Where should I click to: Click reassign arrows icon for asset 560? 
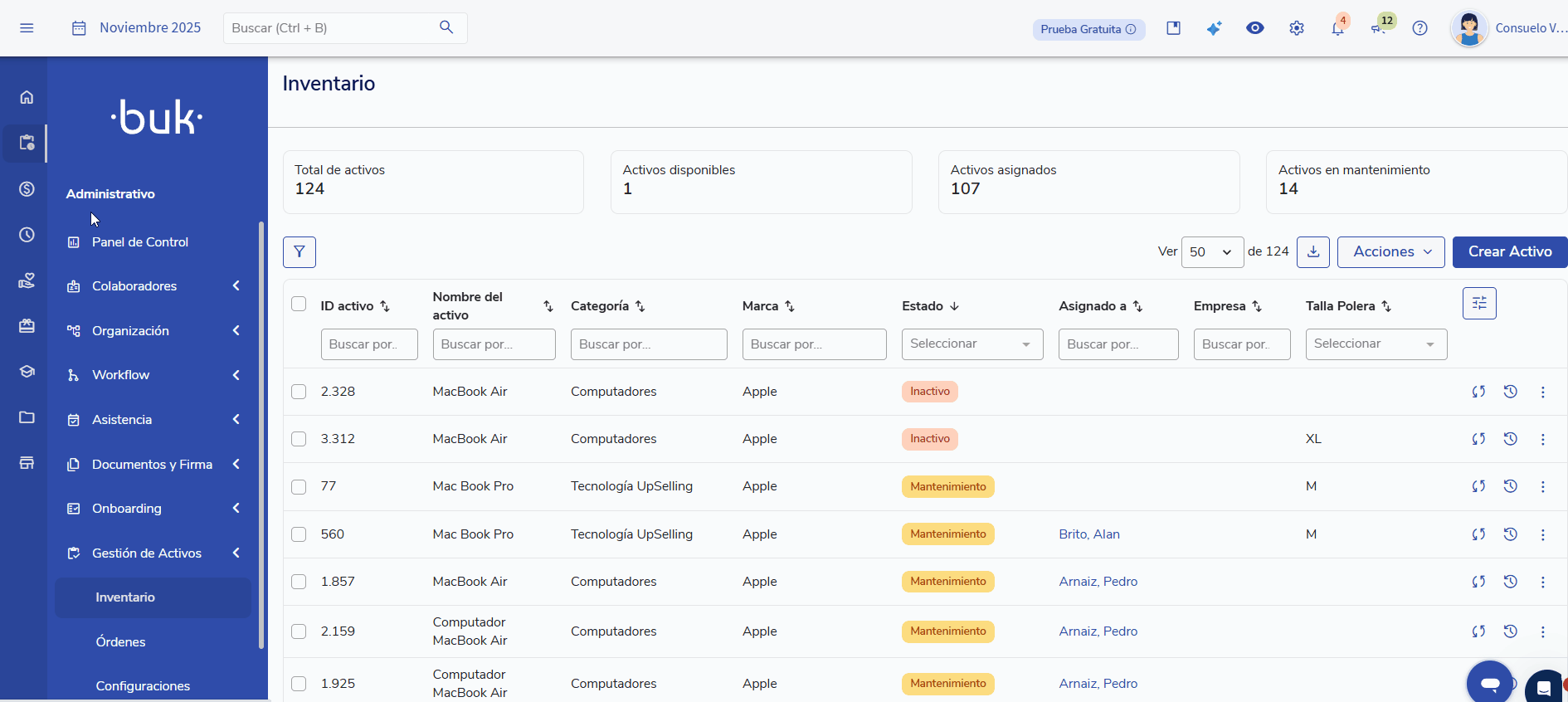1478,534
